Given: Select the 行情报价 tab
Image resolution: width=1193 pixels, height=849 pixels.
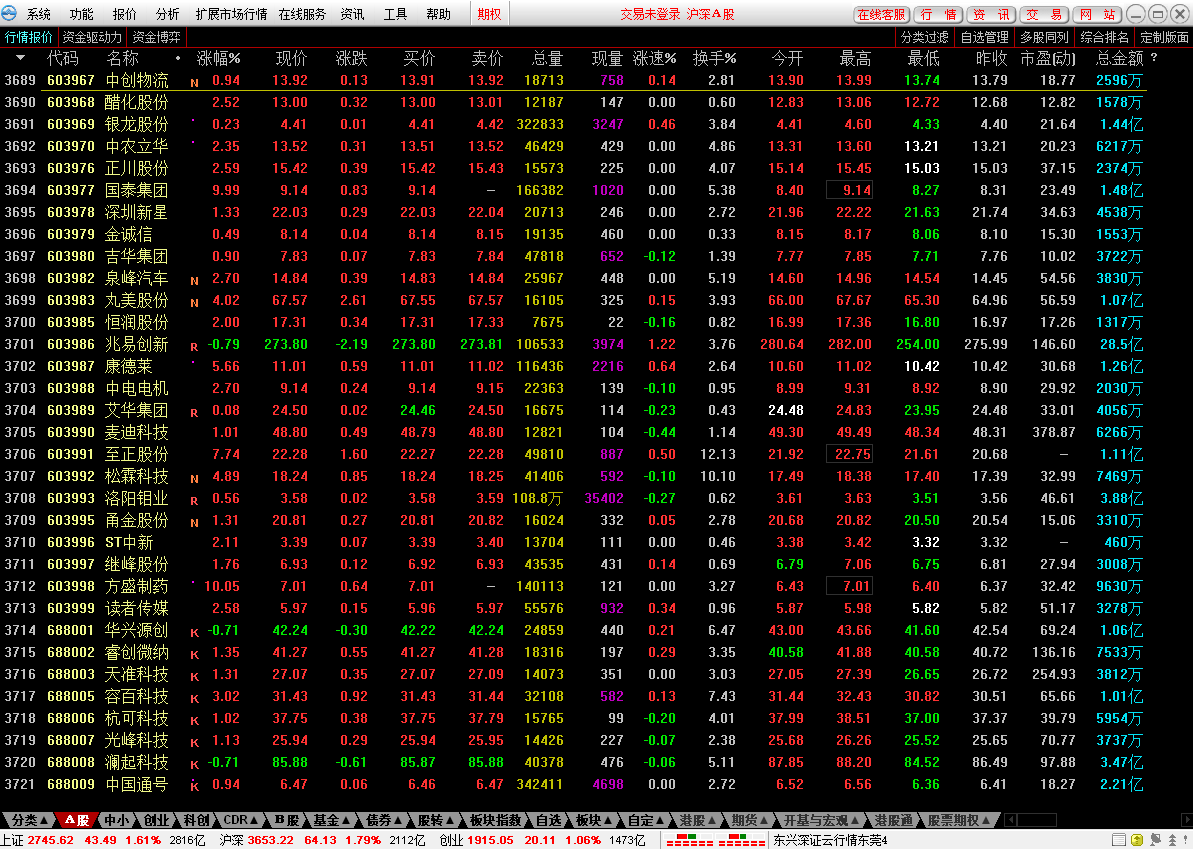Looking at the screenshot, I should pyautogui.click(x=29, y=37).
